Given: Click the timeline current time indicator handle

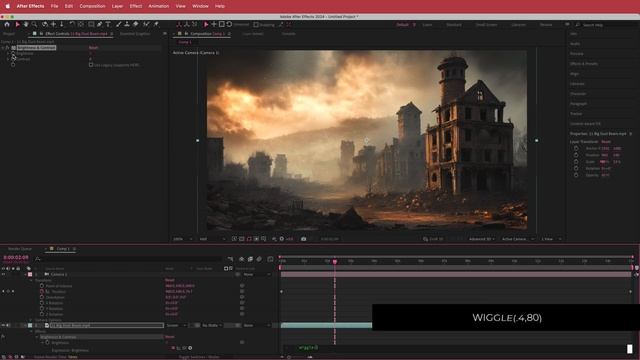Looking at the screenshot, I should click(335, 261).
